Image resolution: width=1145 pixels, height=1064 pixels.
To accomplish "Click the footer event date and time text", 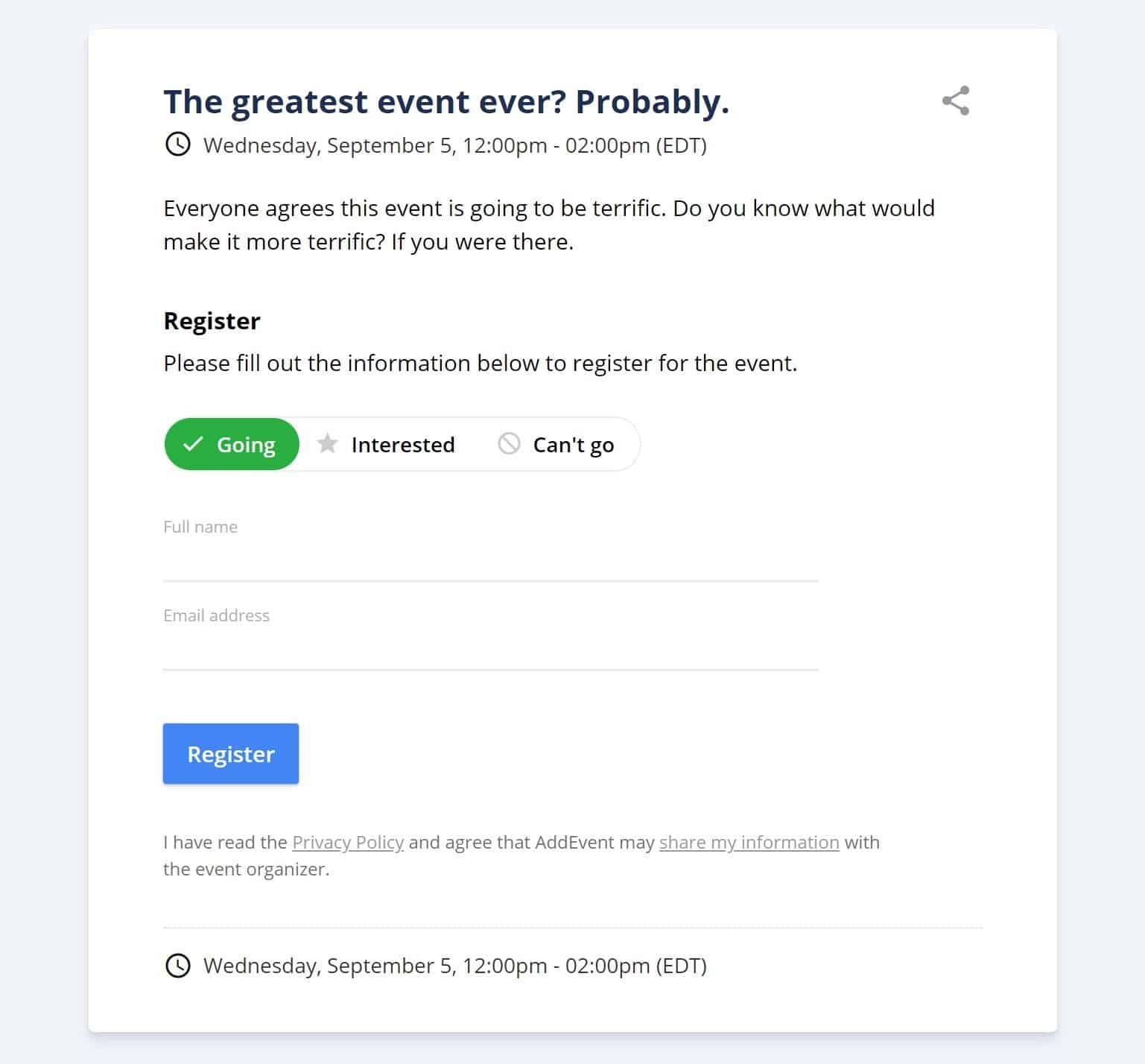I will (455, 966).
